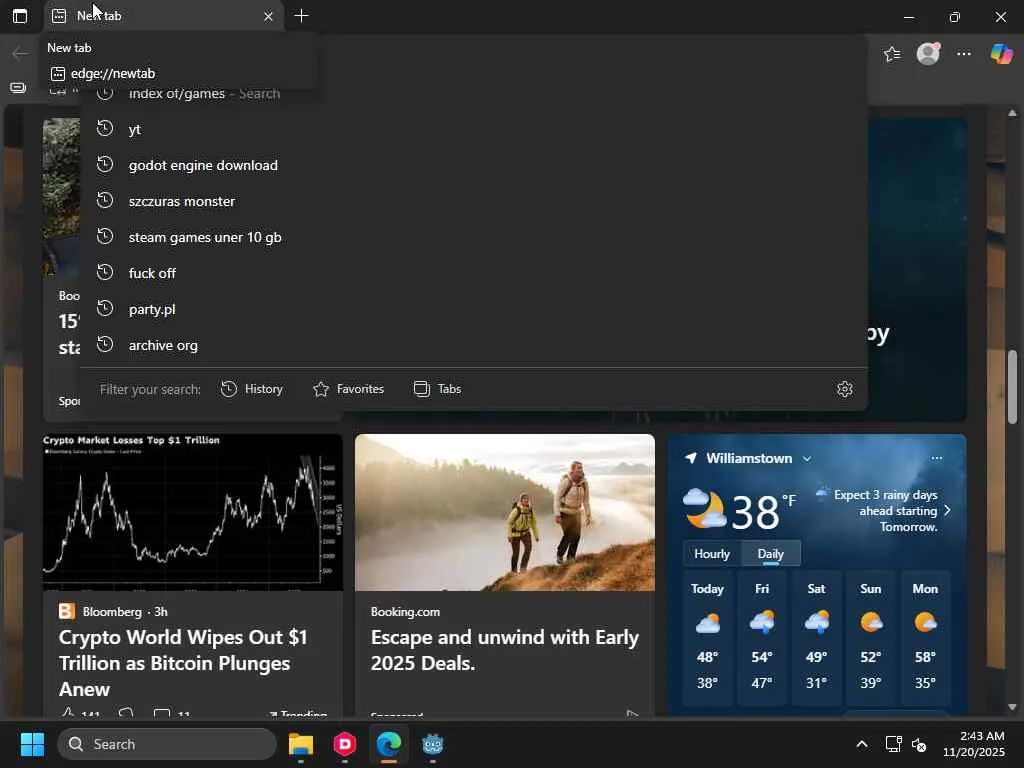The width and height of the screenshot is (1024, 768).
Task: Open 'Escape and unwind with Early 2025 Deals'
Action: click(x=505, y=650)
